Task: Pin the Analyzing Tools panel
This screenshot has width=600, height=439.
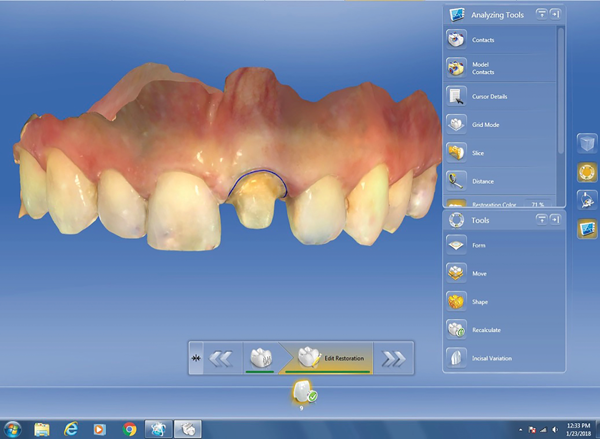Action: (556, 13)
